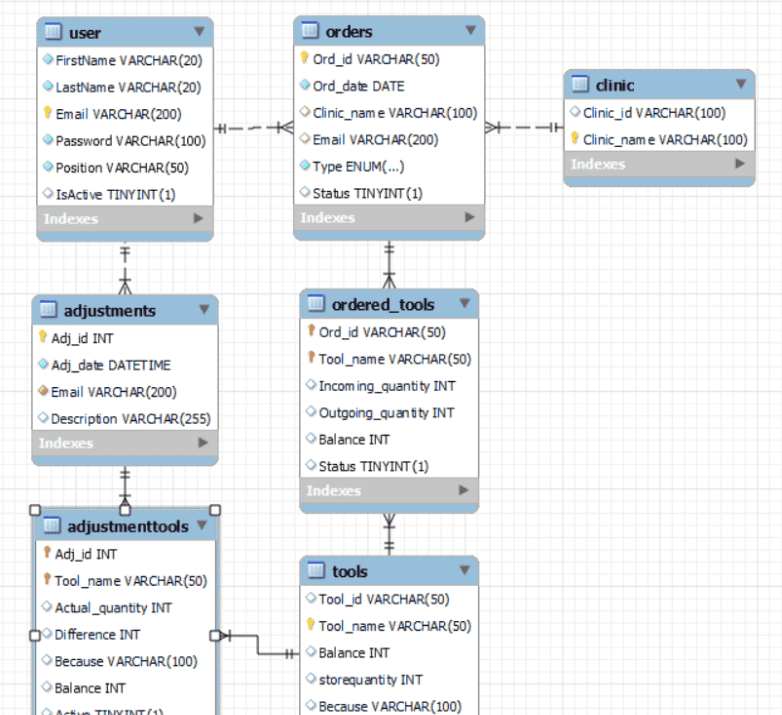
Task: Click the diamond icon beside user IsActive
Action: 48,193
